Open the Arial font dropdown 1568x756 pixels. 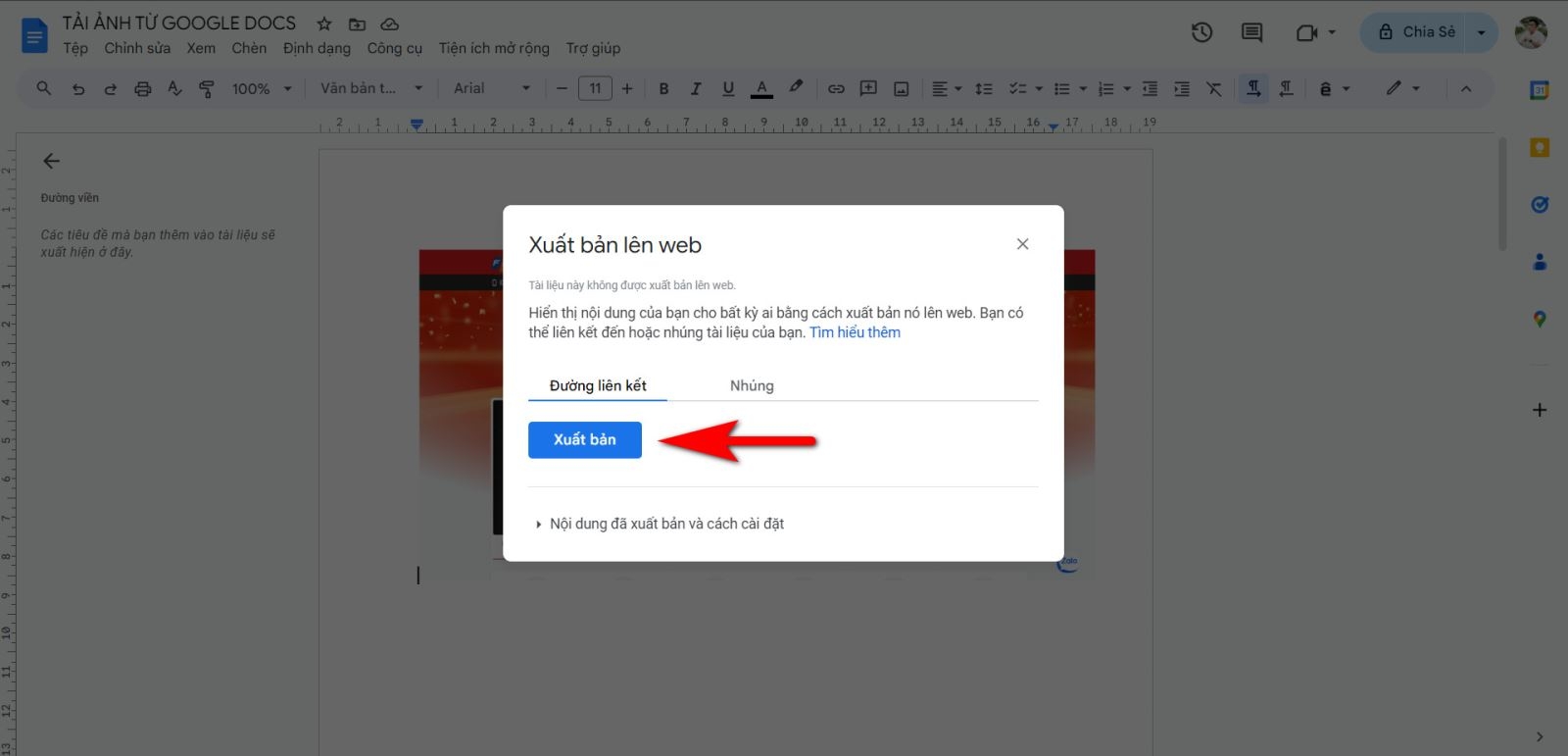pyautogui.click(x=491, y=88)
